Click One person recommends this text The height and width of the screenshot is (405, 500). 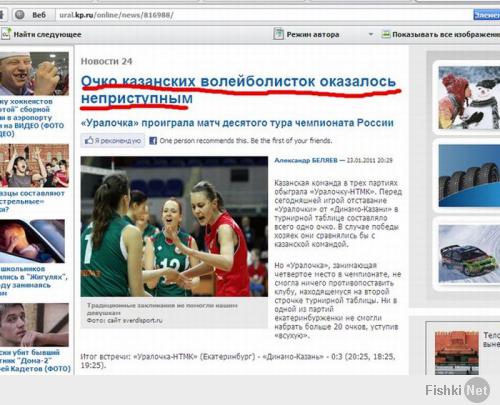(246, 141)
